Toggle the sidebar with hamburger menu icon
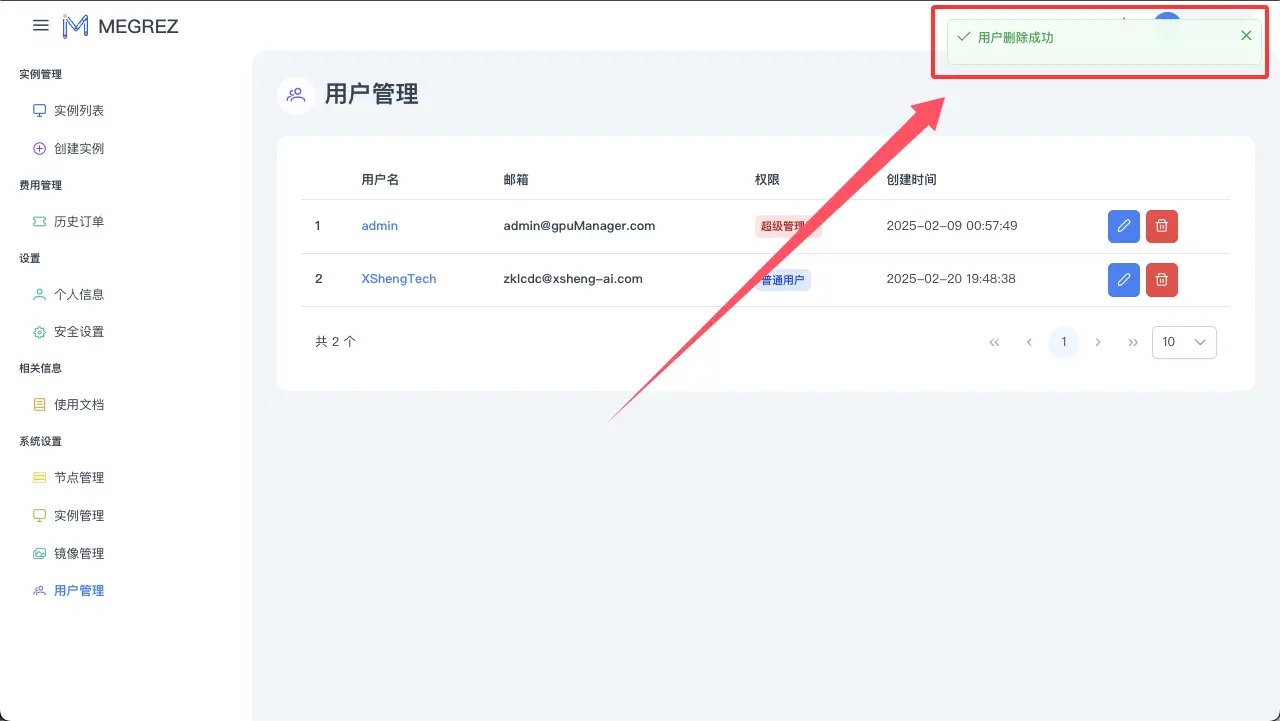 (40, 26)
